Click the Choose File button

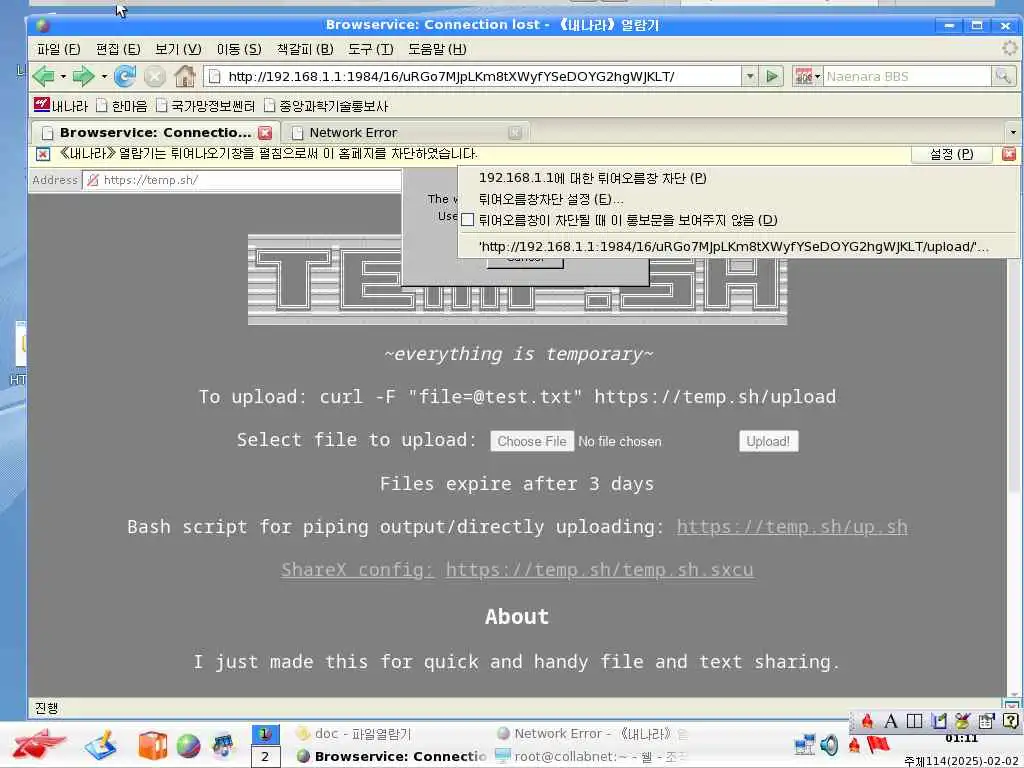(x=532, y=441)
